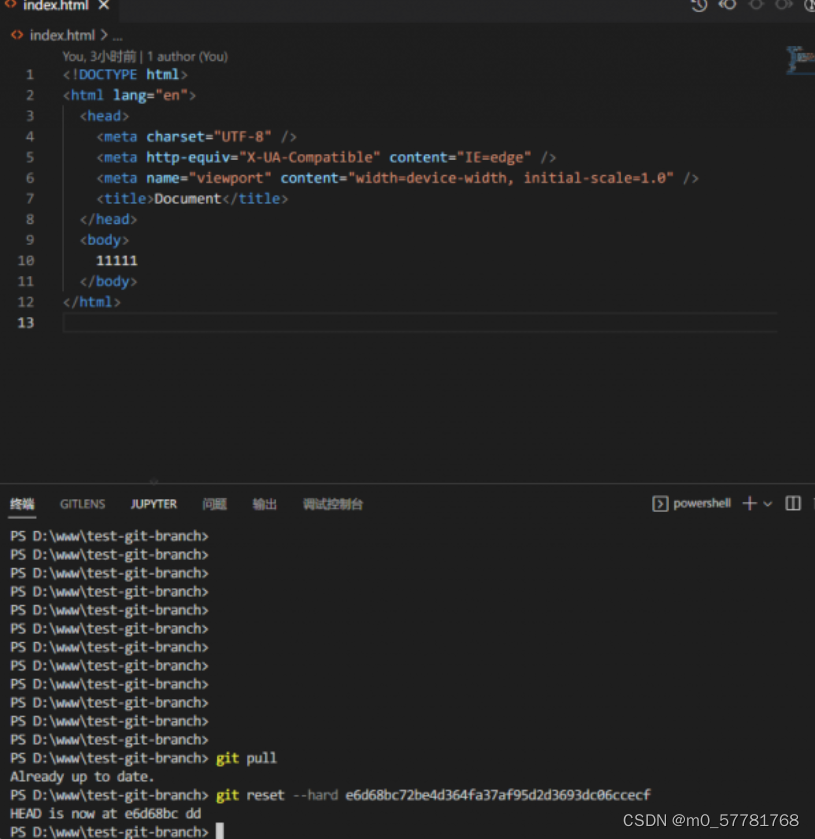Viewport: 815px width, 839px height.
Task: Toggle panel layout with the split icon
Action: 792,503
